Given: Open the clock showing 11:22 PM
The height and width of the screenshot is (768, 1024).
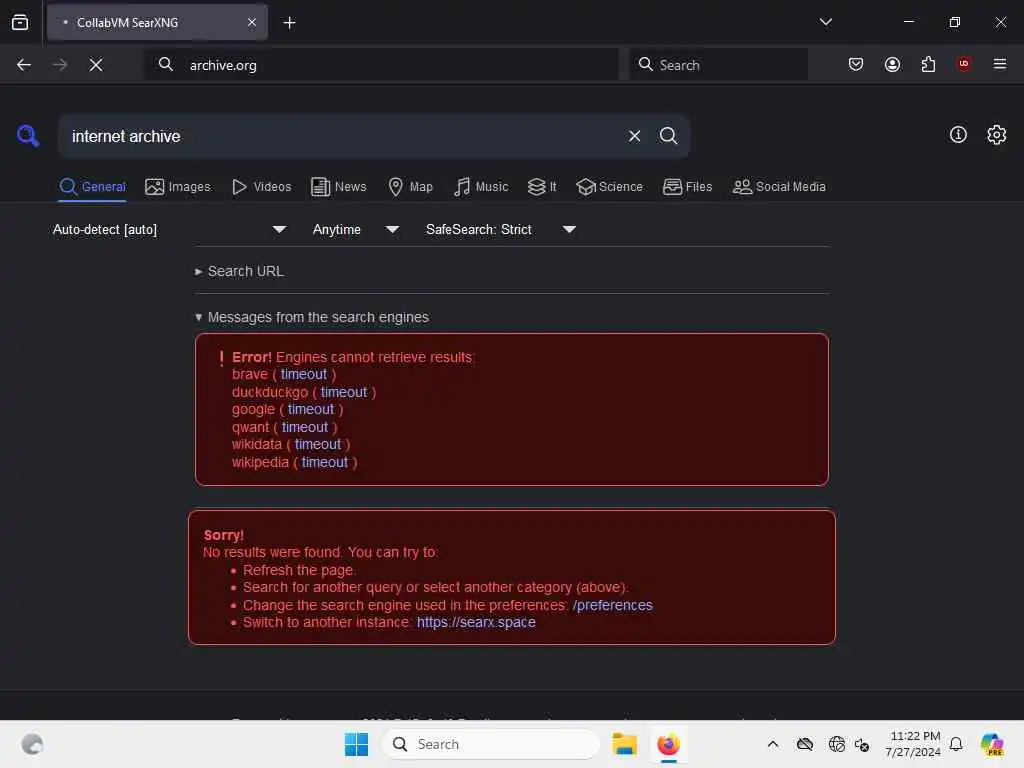Looking at the screenshot, I should point(913,744).
